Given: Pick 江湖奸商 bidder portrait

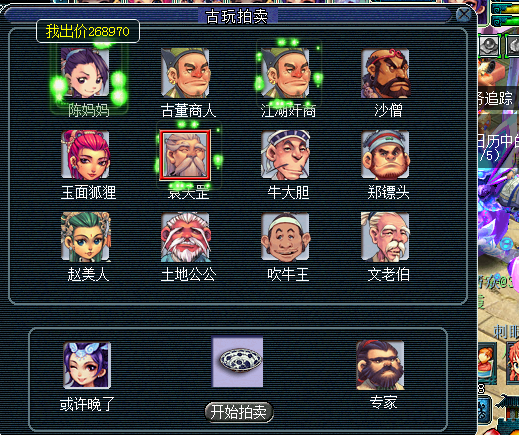Looking at the screenshot, I should coord(285,73).
